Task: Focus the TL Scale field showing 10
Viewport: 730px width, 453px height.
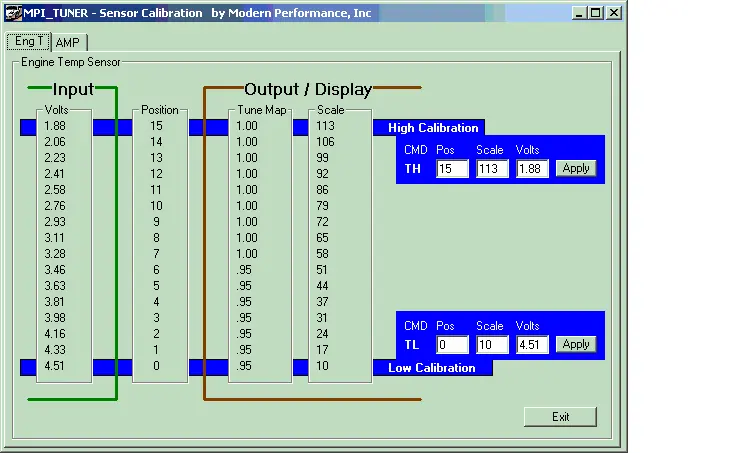Action: point(492,345)
